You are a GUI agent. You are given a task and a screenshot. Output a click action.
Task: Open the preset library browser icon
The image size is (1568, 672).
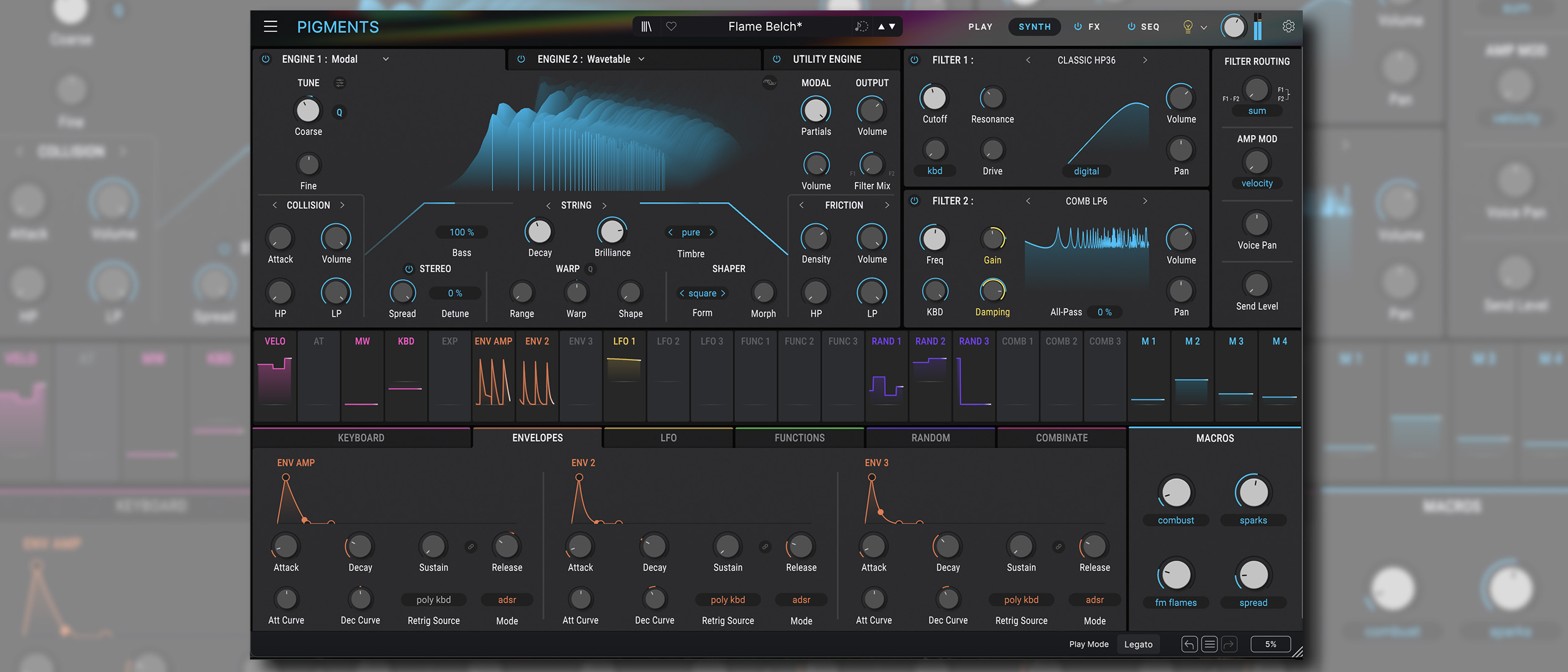click(647, 26)
